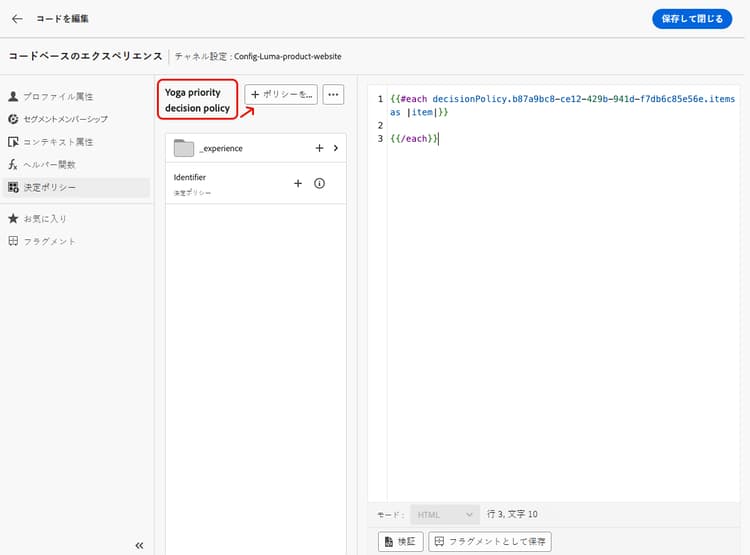Place cursor on empty line 2

point(562,125)
